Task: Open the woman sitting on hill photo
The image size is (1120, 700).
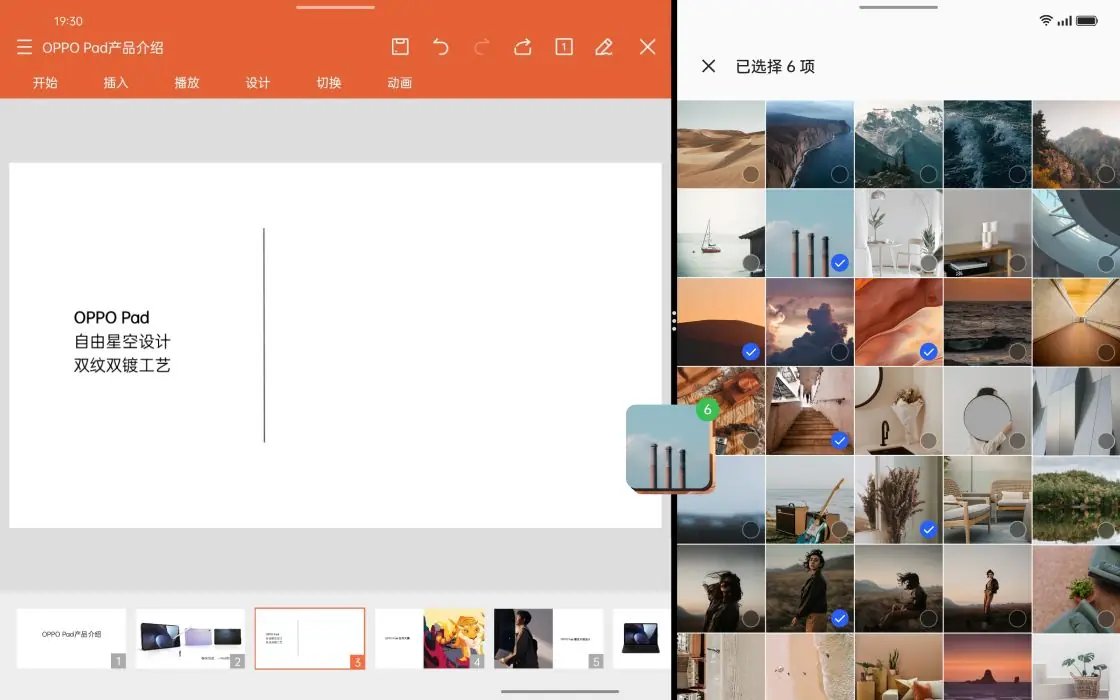Action: [899, 589]
